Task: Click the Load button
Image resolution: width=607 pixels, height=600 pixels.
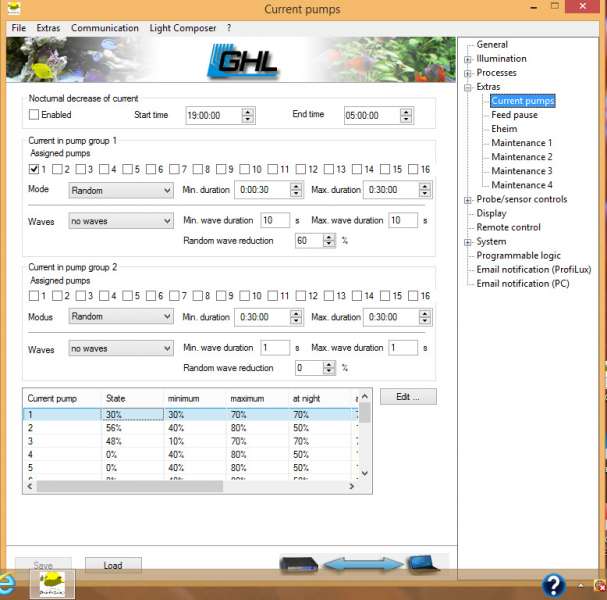Action: (113, 565)
